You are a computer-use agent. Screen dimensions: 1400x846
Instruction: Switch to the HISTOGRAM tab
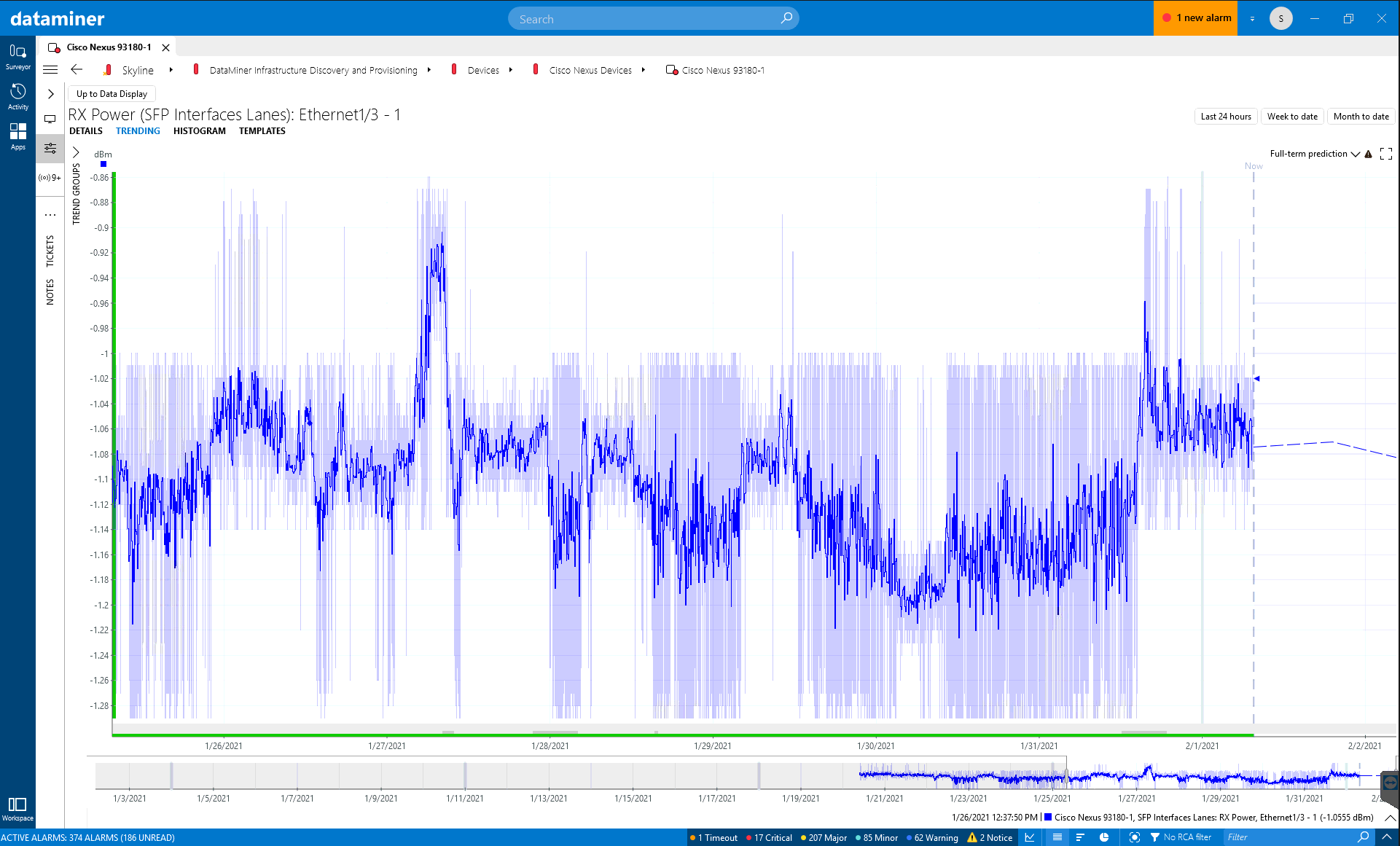tap(200, 131)
